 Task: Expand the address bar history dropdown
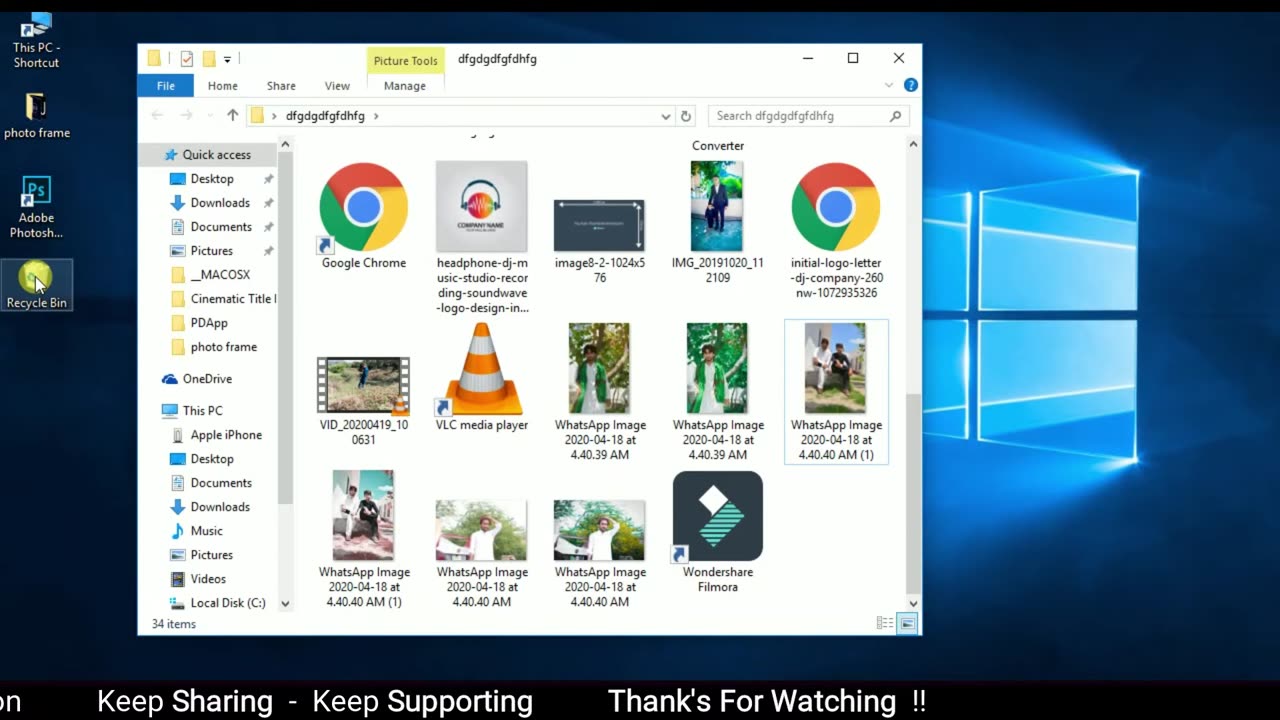[665, 116]
